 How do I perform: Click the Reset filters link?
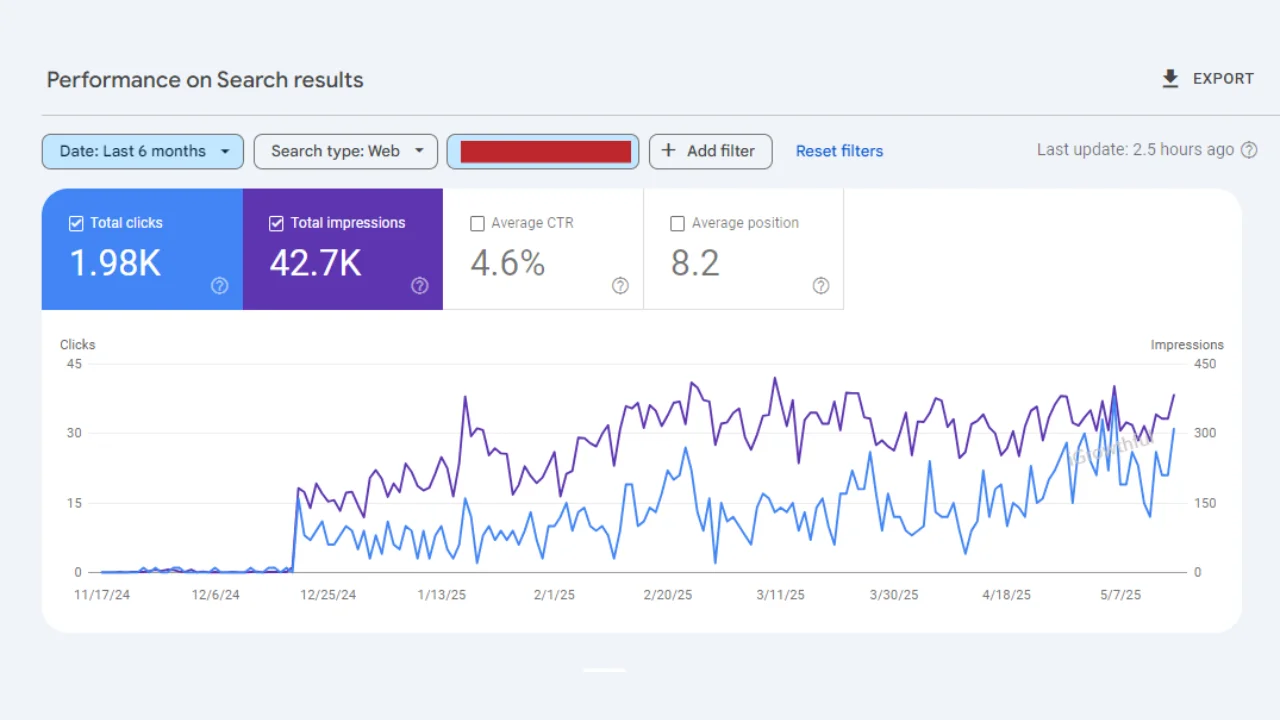840,151
